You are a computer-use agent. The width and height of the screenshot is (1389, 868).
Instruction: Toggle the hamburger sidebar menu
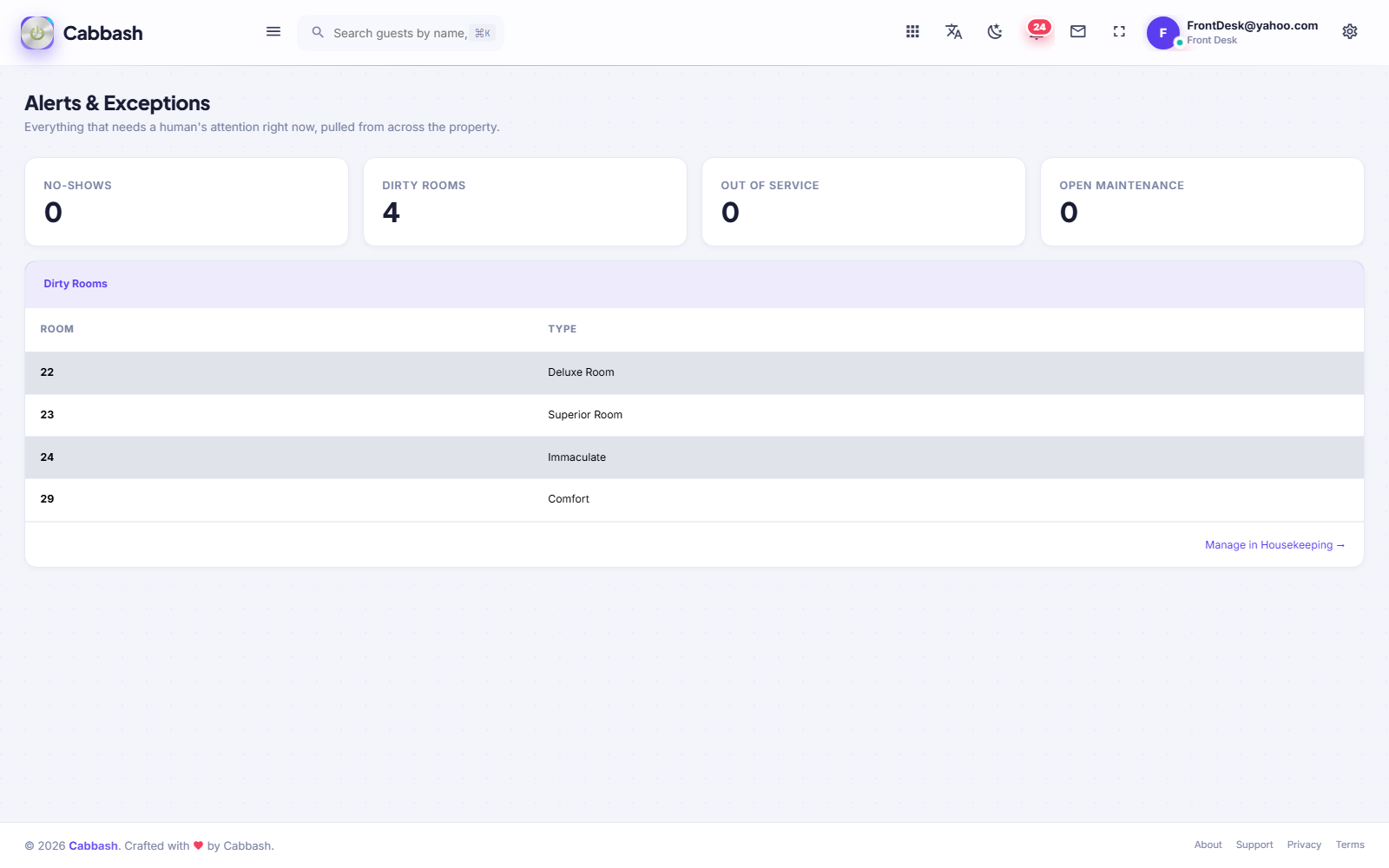click(273, 32)
